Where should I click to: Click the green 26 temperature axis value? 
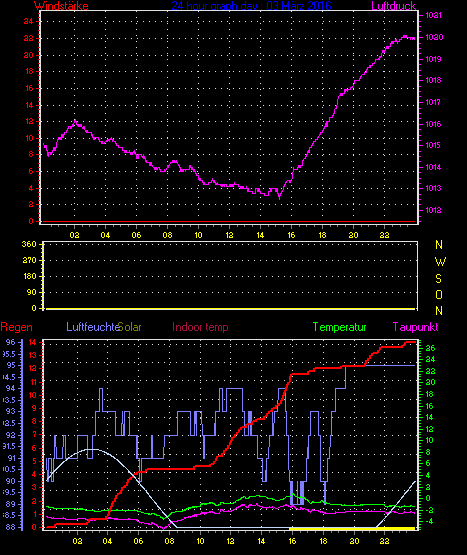(x=430, y=348)
